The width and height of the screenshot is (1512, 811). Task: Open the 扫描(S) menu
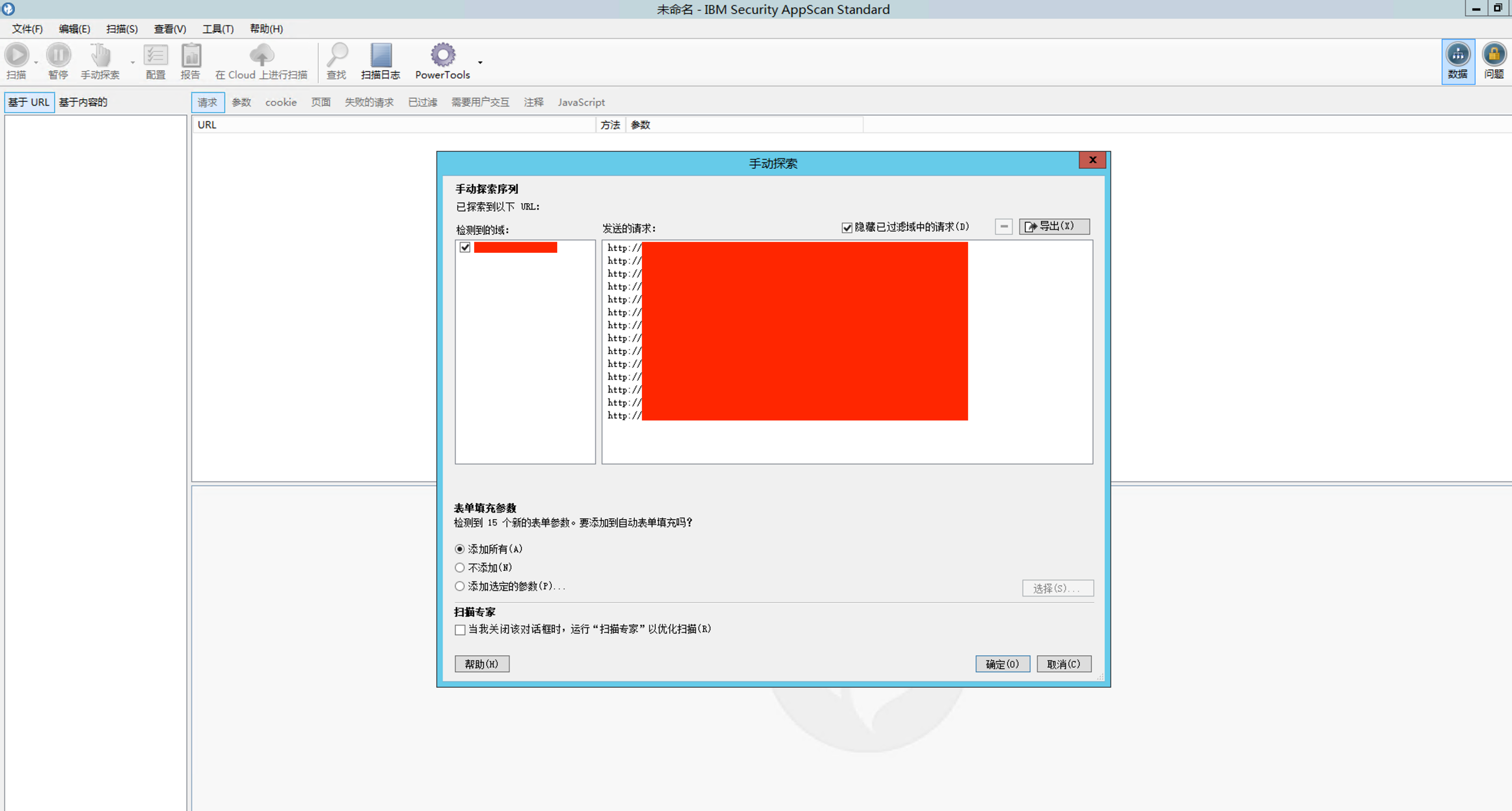122,29
